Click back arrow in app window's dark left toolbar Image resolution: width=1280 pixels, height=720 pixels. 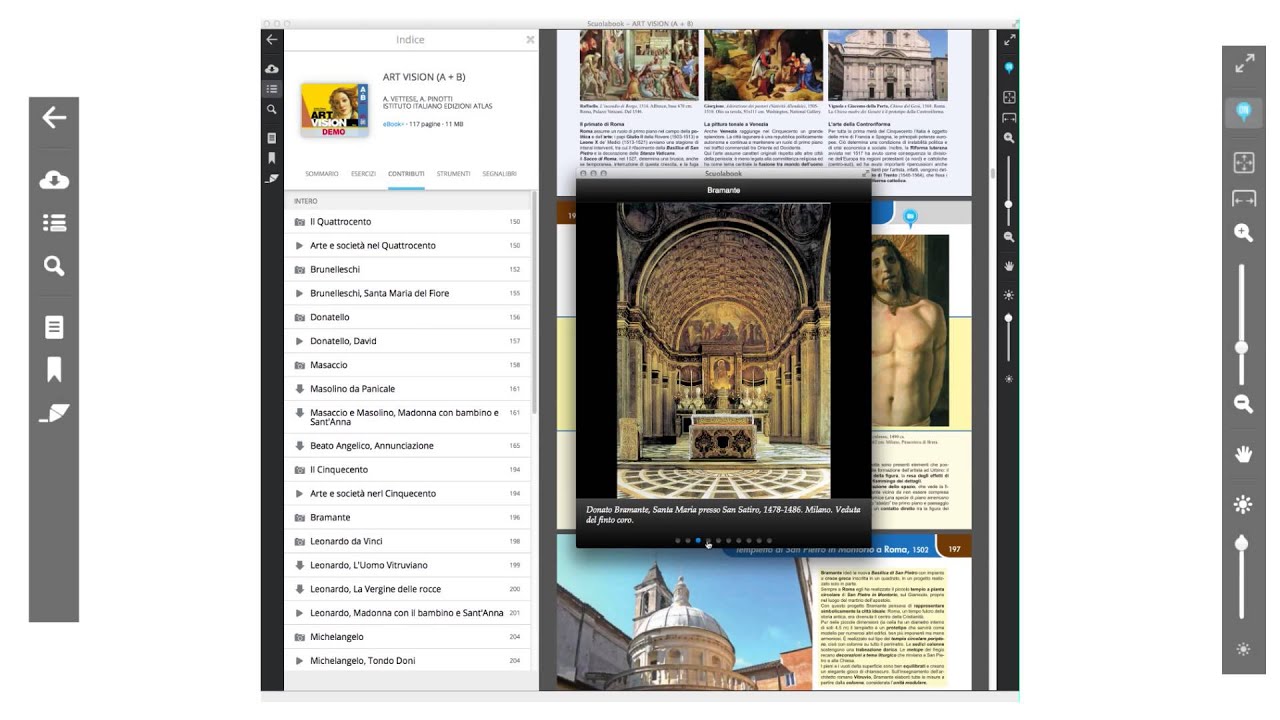click(x=271, y=40)
